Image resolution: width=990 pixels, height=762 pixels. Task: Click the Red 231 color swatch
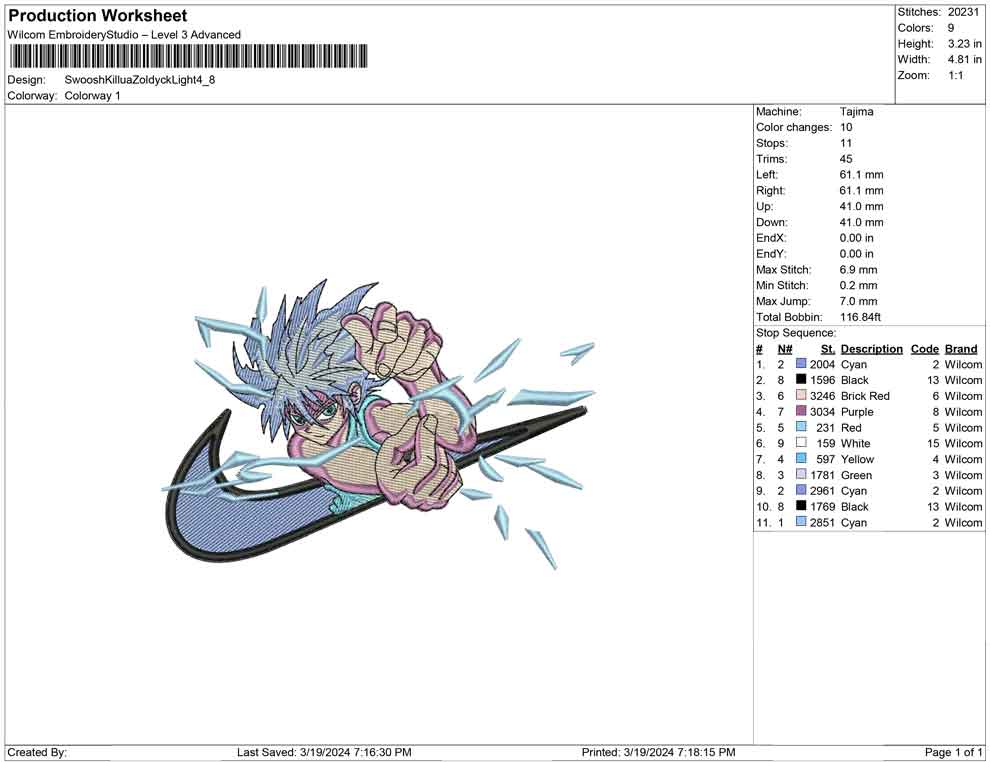pos(801,427)
